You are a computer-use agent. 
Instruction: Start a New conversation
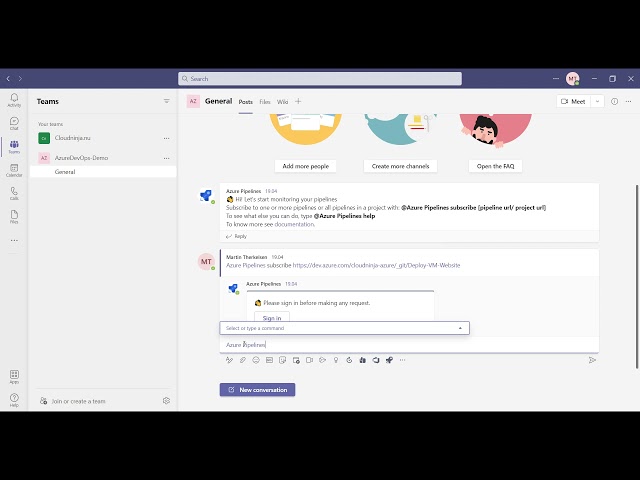pos(257,390)
